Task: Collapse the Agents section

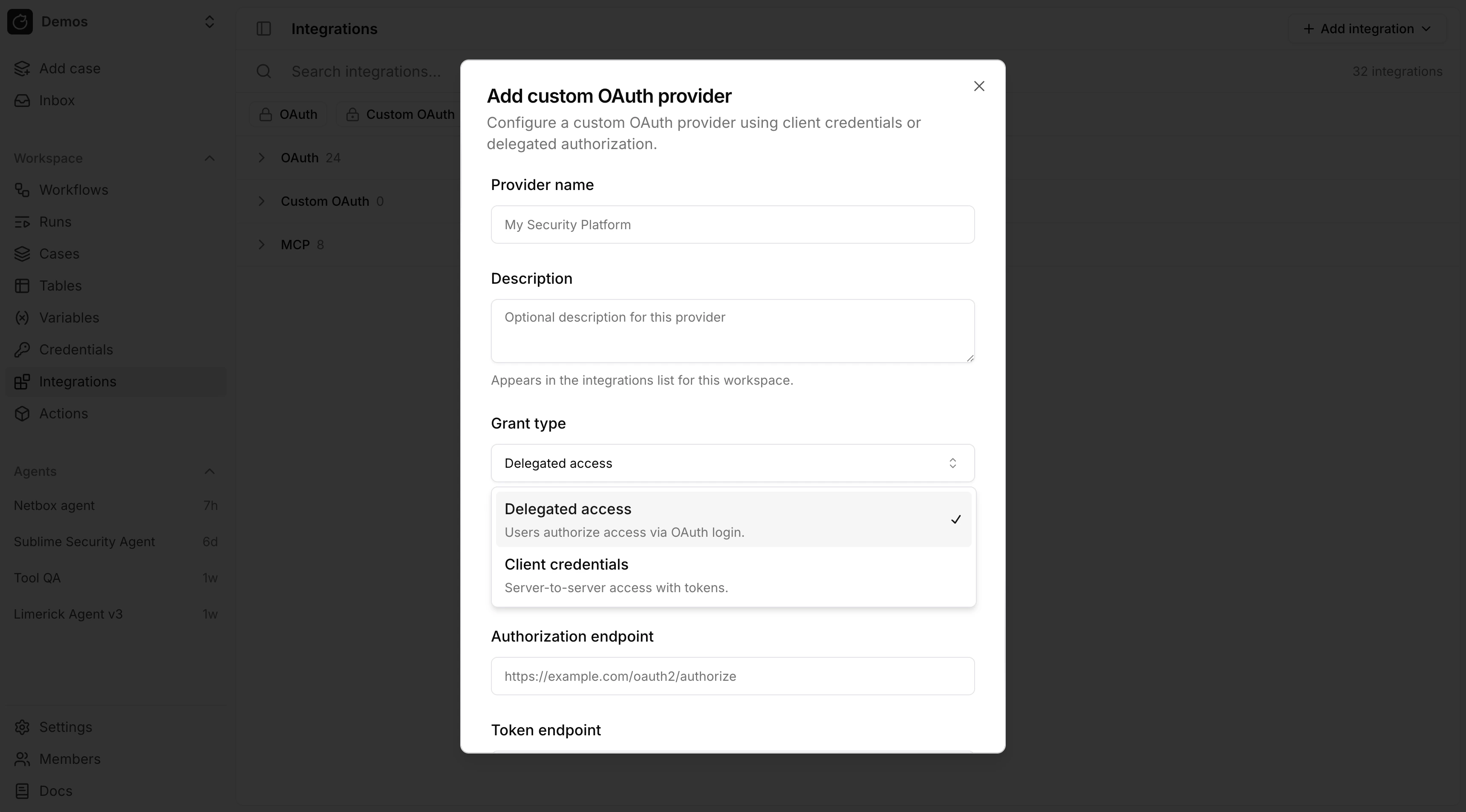Action: point(209,471)
